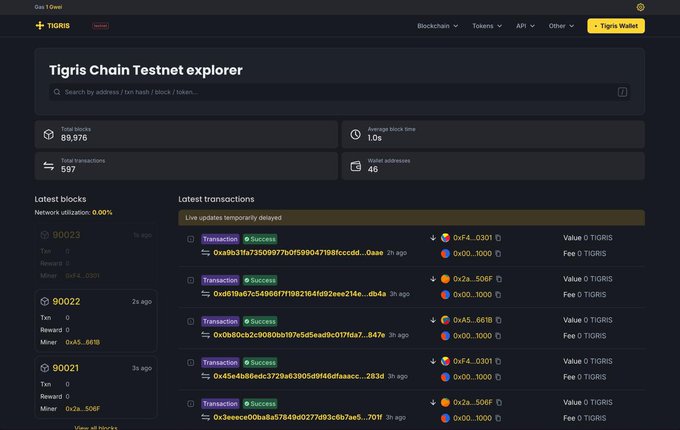Expand details for transaction 0x0b80cb2c...847e
This screenshot has height=430, width=680.
pos(190,322)
